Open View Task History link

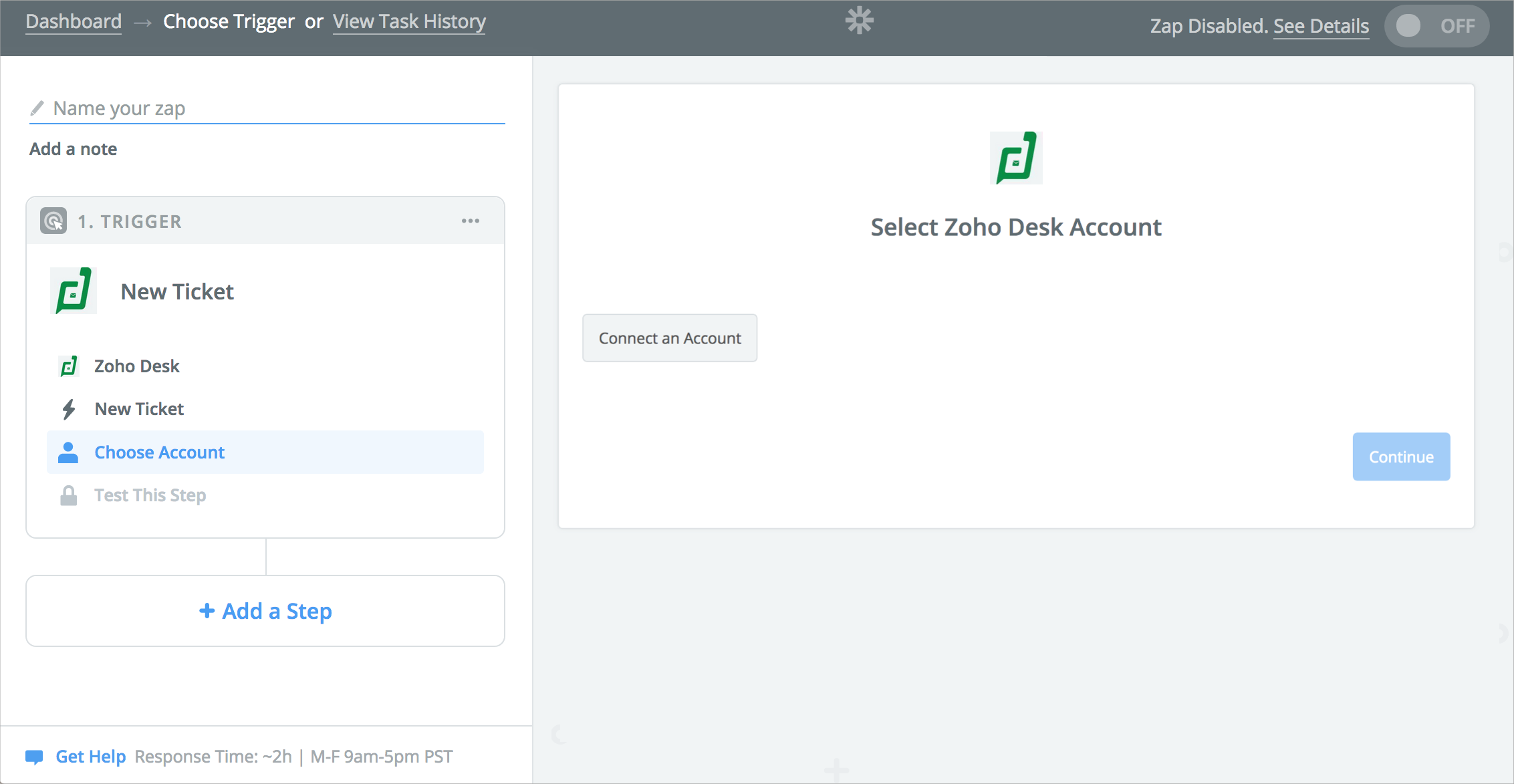[x=409, y=22]
